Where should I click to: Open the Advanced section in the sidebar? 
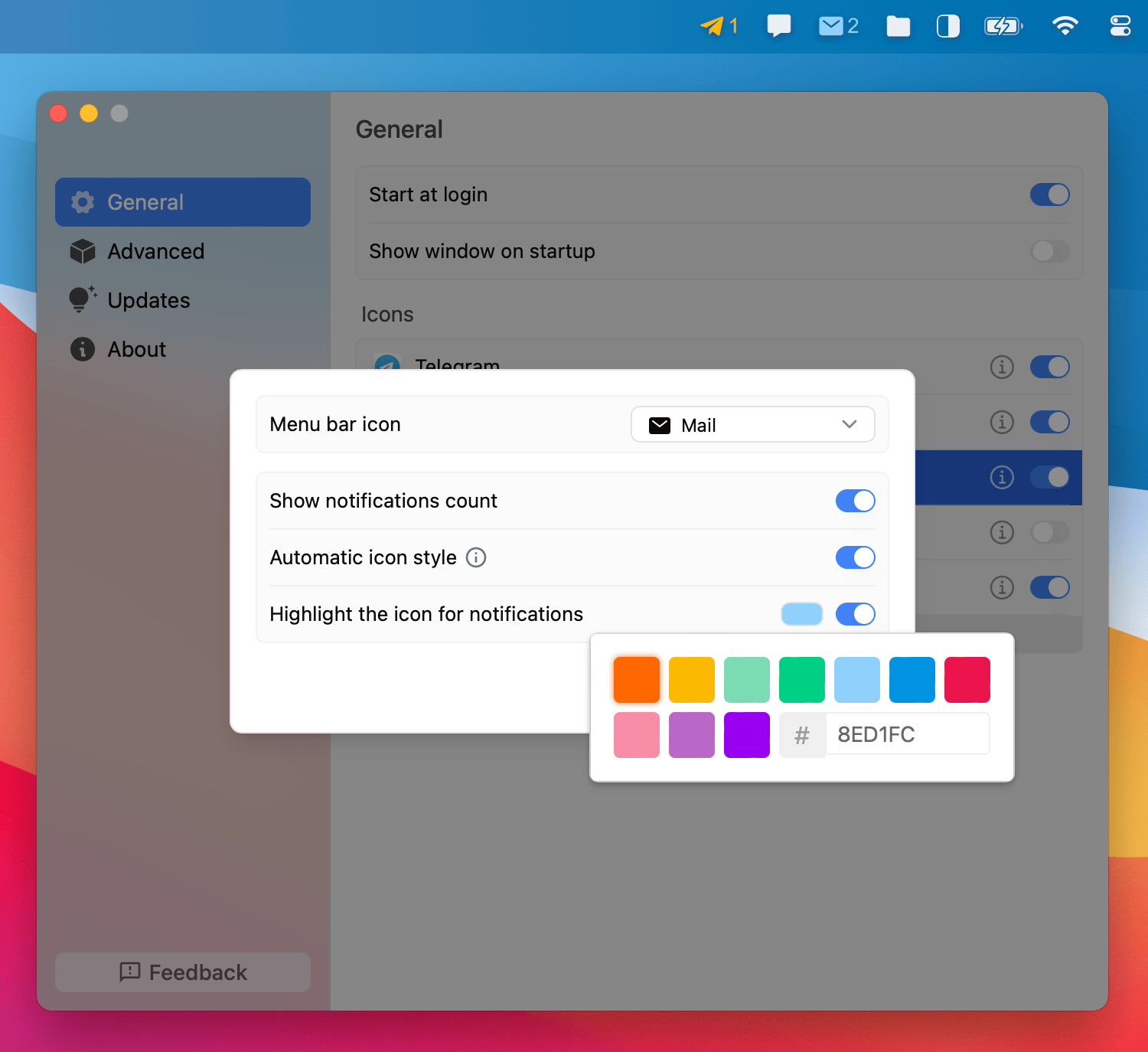183,251
